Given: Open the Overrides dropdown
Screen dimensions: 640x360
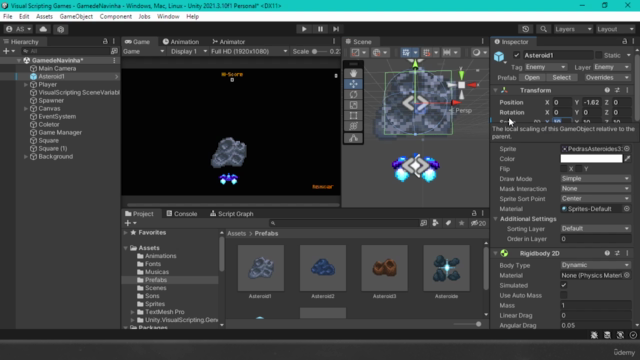Looking at the screenshot, I should pos(607,78).
